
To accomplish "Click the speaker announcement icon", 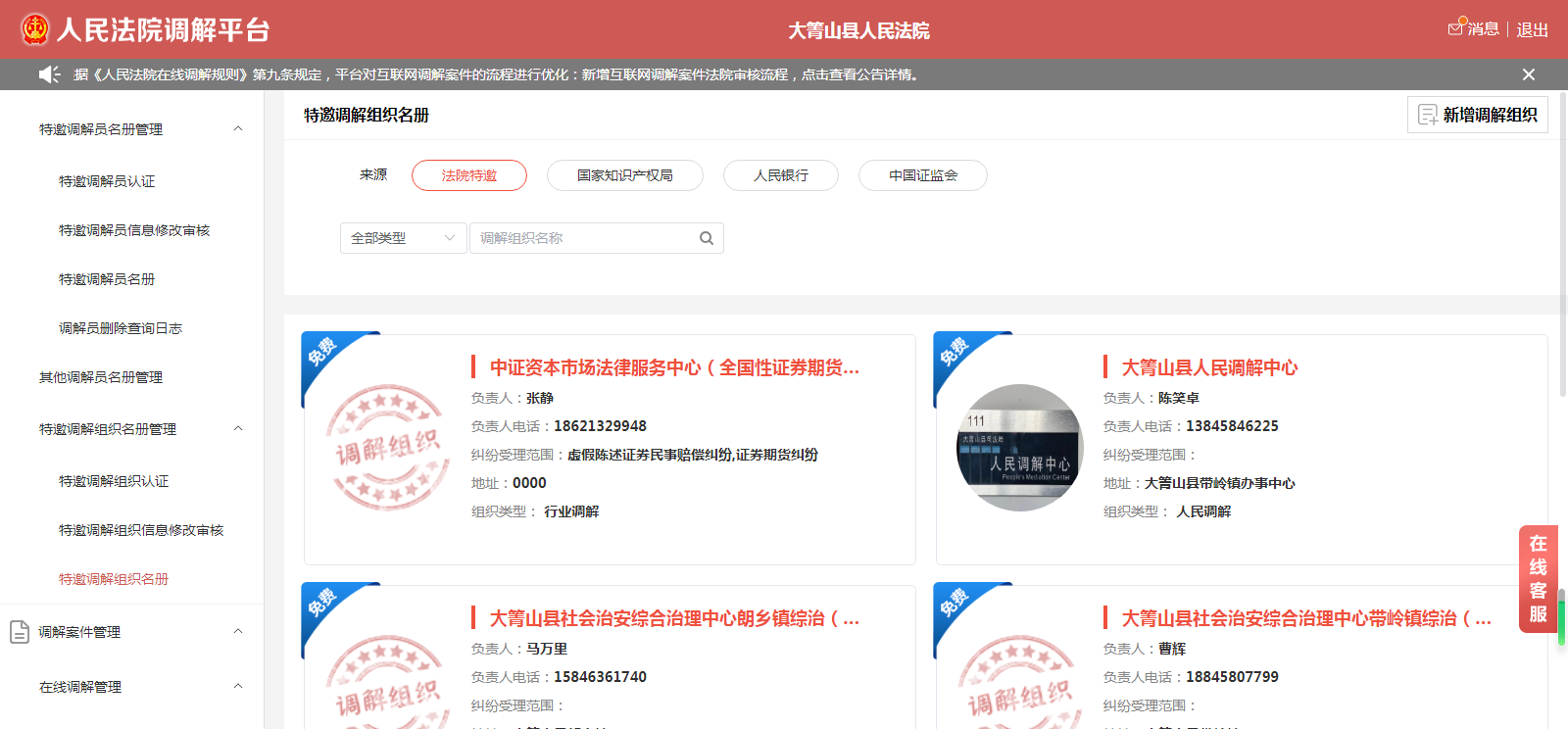I will [49, 74].
